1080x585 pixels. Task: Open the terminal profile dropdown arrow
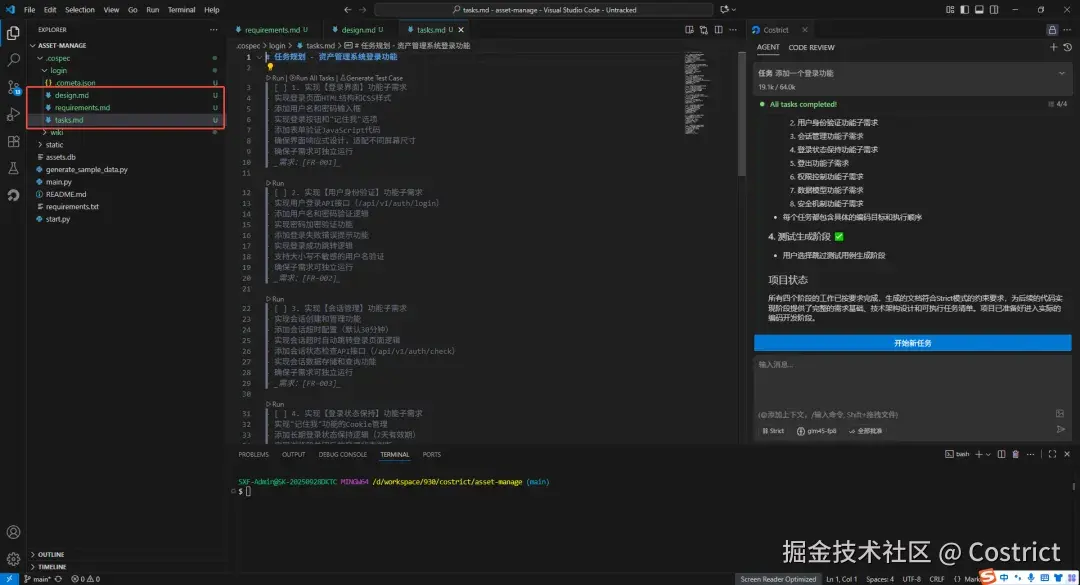tap(988, 454)
